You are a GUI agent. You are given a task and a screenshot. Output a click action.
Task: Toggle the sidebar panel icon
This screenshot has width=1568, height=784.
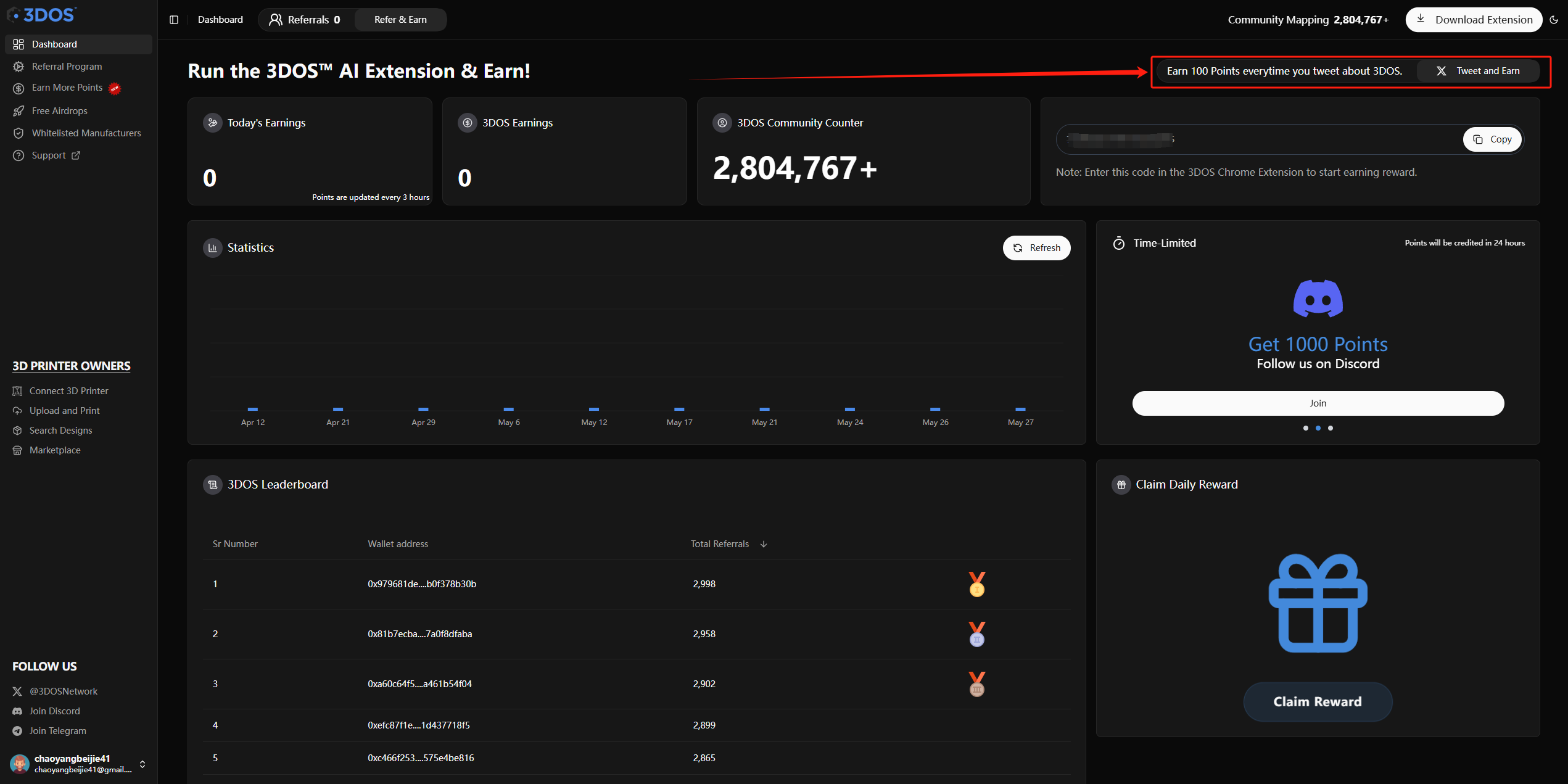(174, 20)
